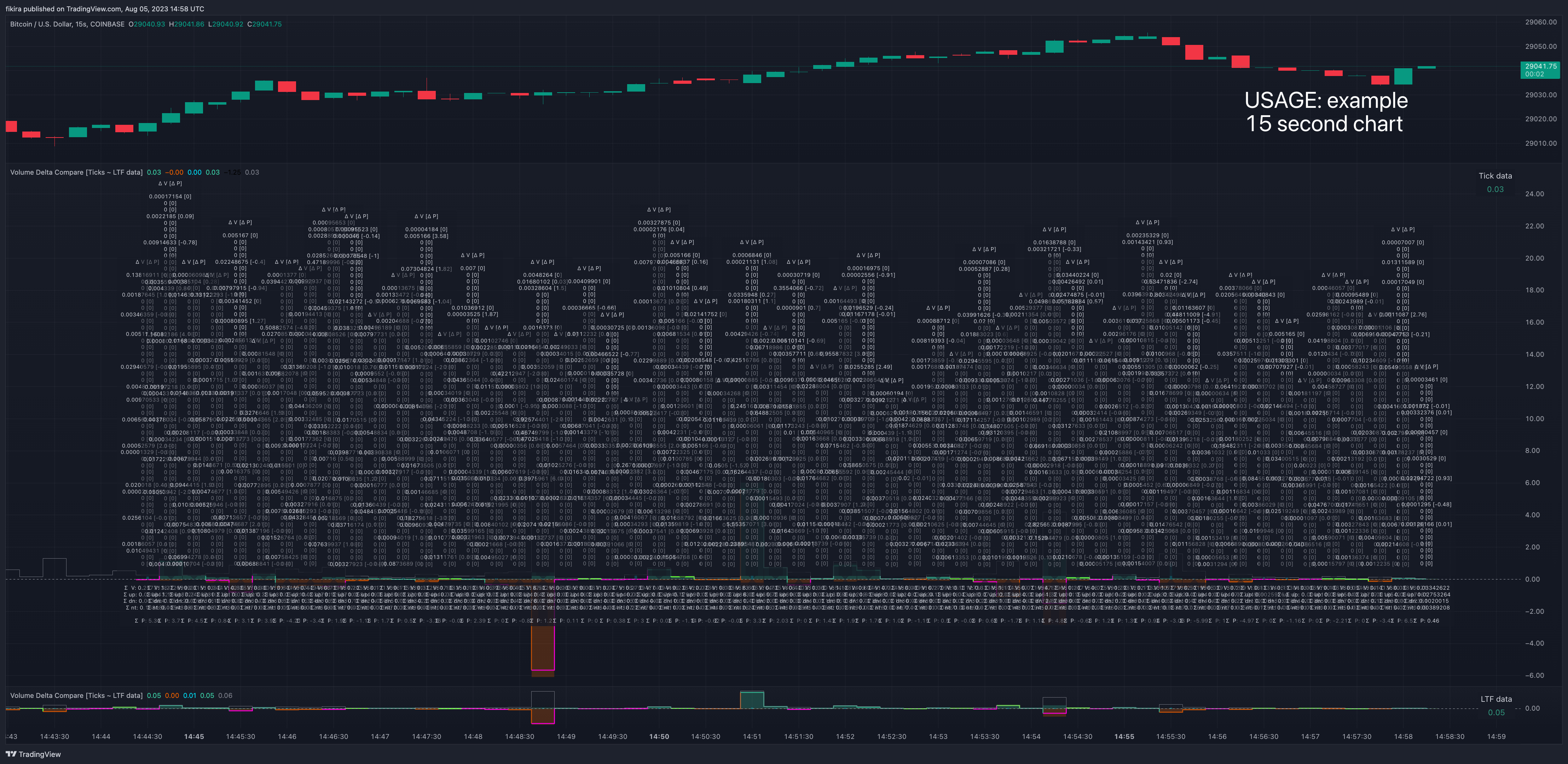This screenshot has width=1568, height=764.
Task: Click the high value H29041.86
Action: (x=186, y=24)
